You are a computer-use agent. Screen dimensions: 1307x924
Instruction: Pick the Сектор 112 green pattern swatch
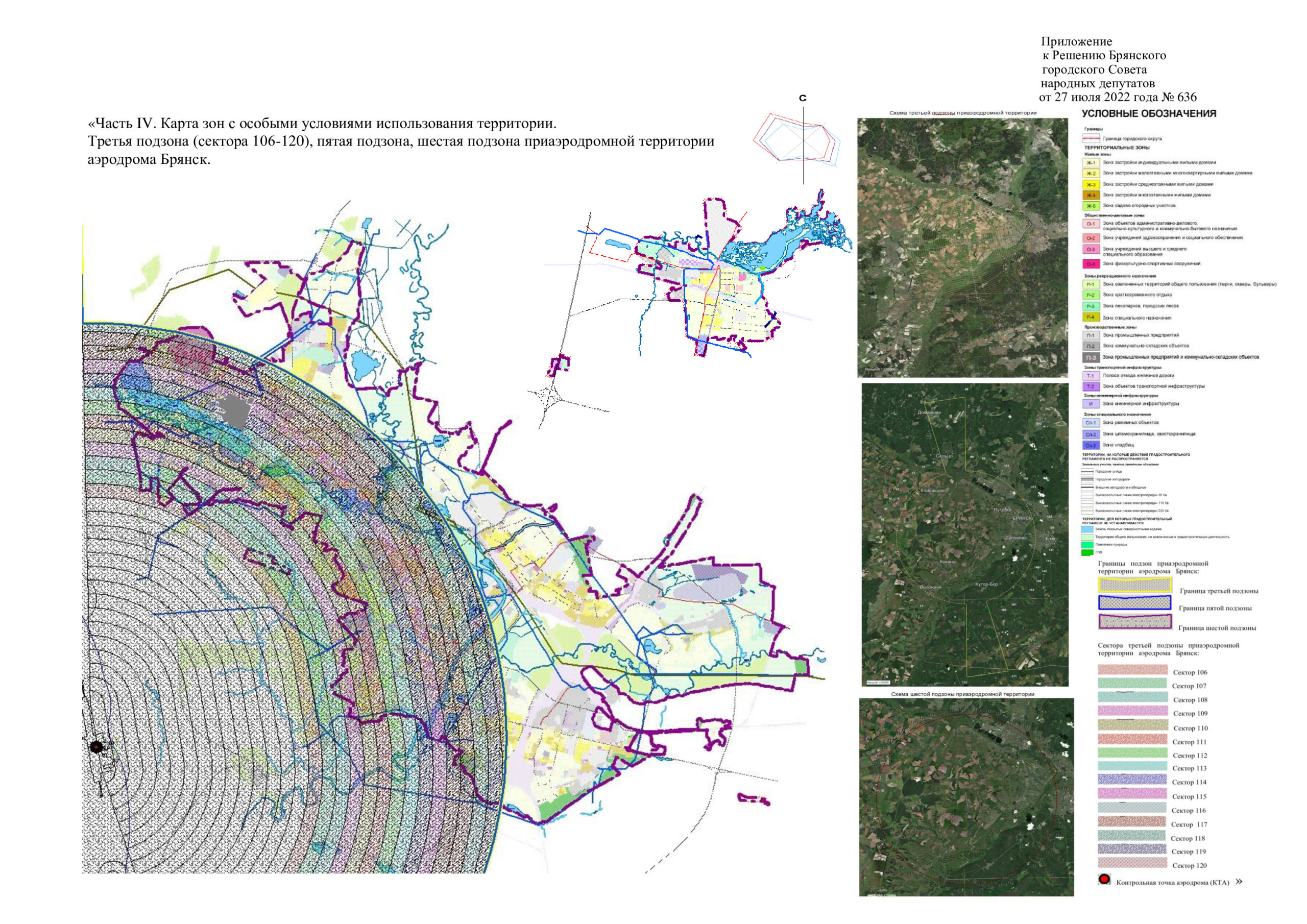[x=1132, y=753]
